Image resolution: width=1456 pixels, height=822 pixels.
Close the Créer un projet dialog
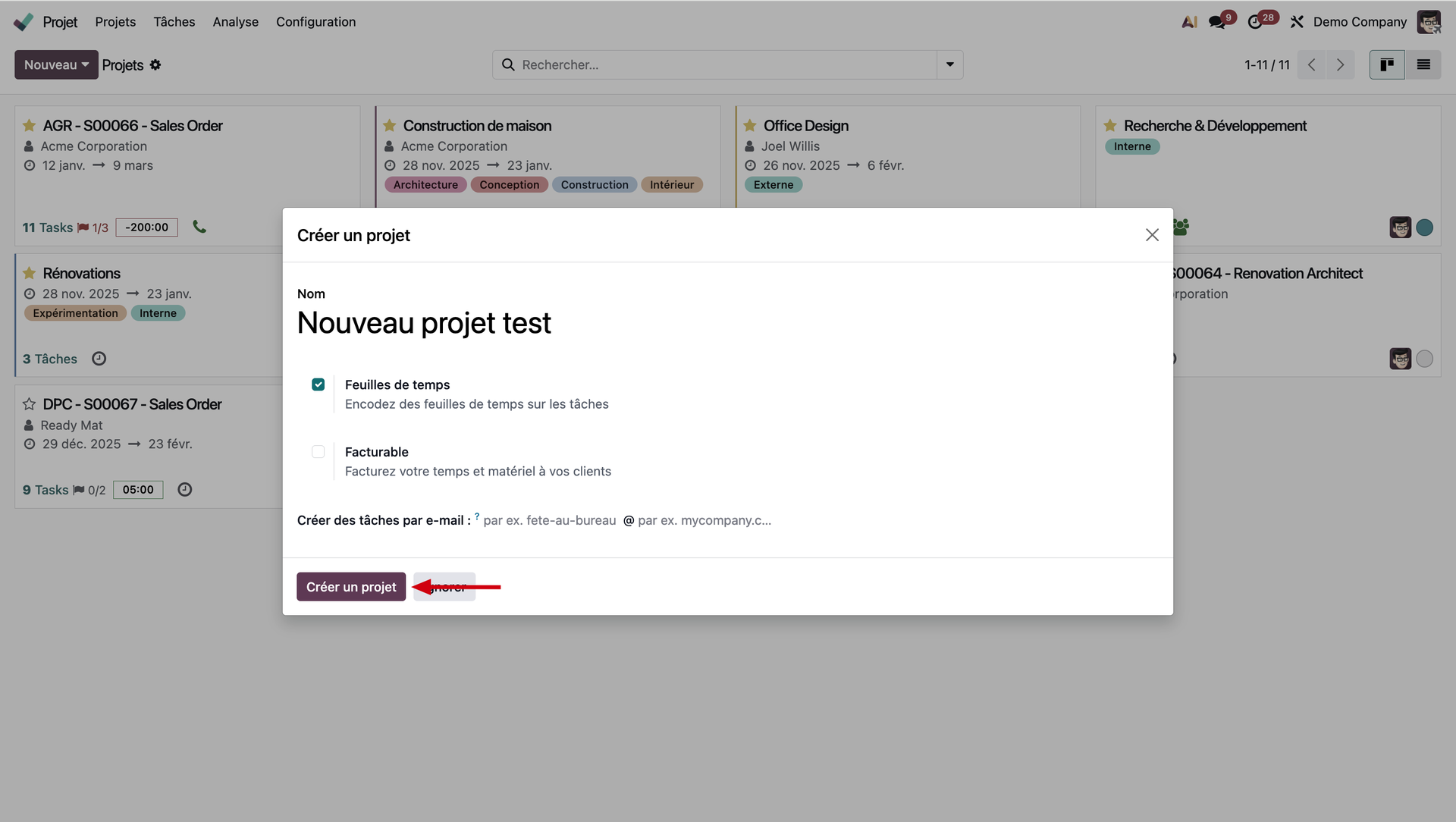pyautogui.click(x=1152, y=235)
